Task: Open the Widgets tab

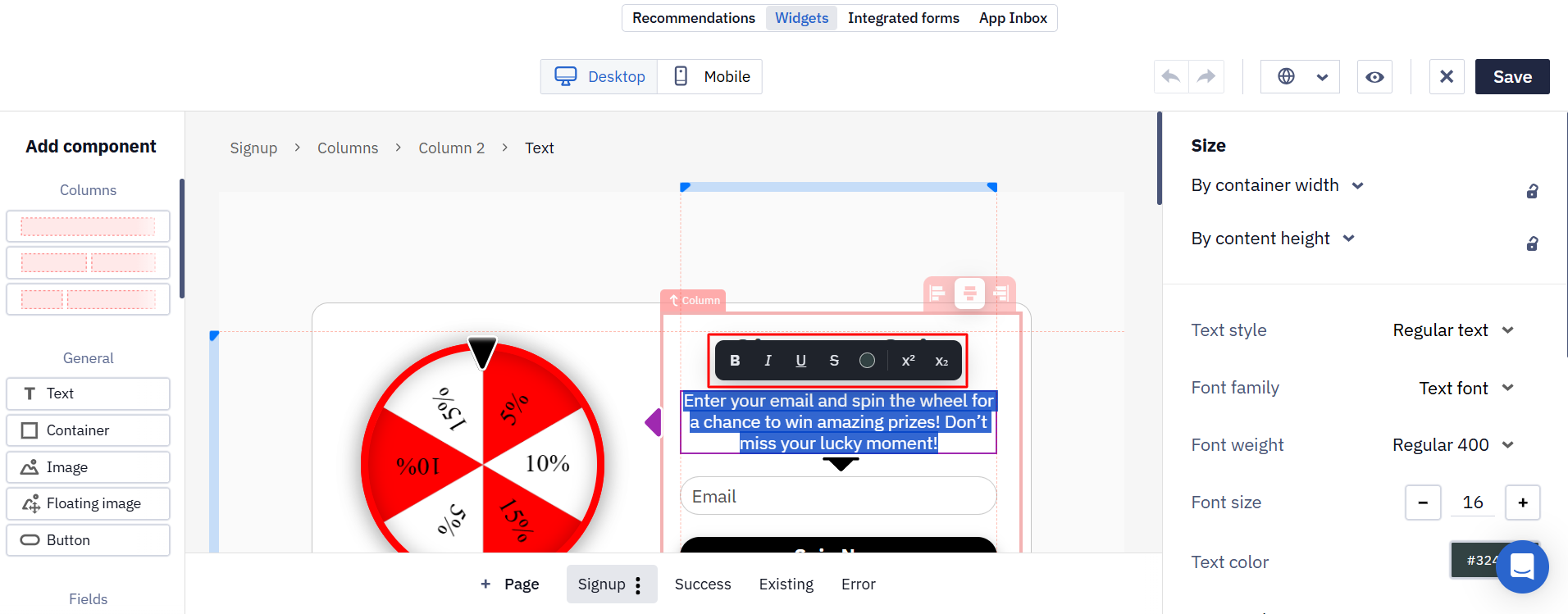Action: click(801, 18)
